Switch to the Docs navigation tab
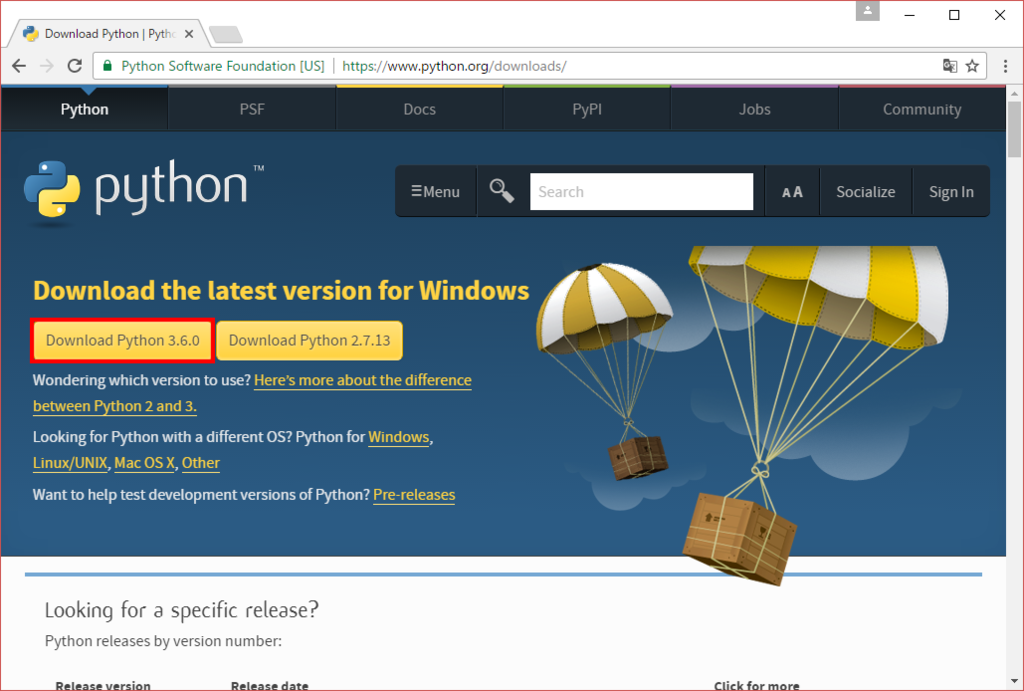1024x691 pixels. (419, 109)
